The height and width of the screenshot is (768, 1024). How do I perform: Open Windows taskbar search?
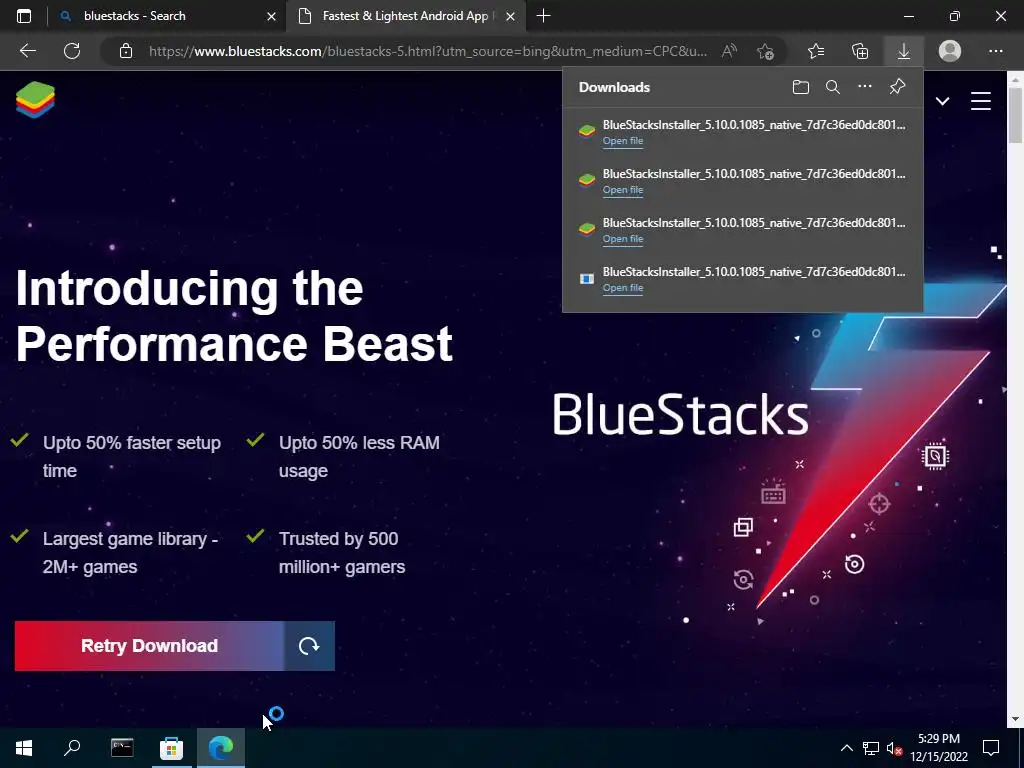(72, 748)
